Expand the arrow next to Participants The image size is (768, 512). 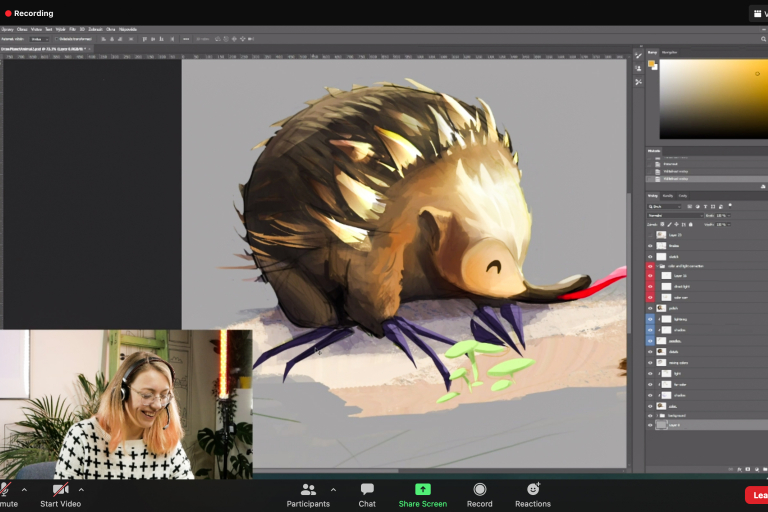[x=333, y=490]
